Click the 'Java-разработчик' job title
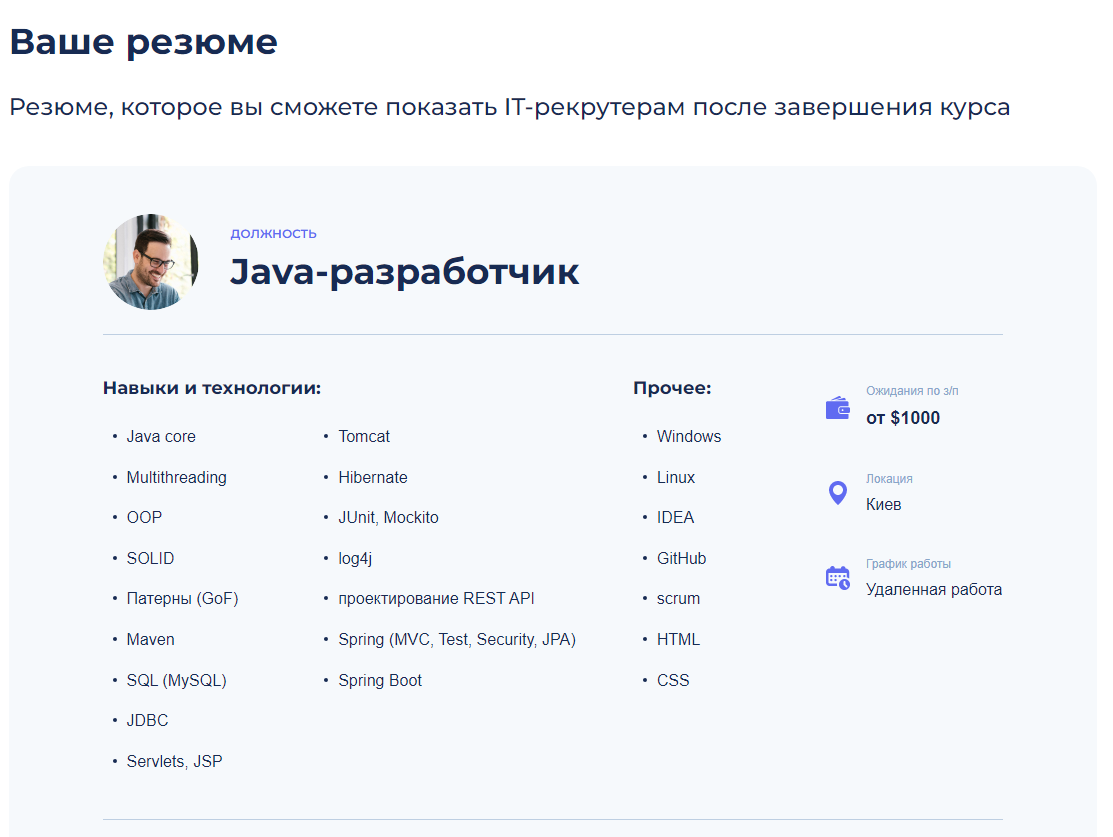This screenshot has width=1113, height=837. 405,272
